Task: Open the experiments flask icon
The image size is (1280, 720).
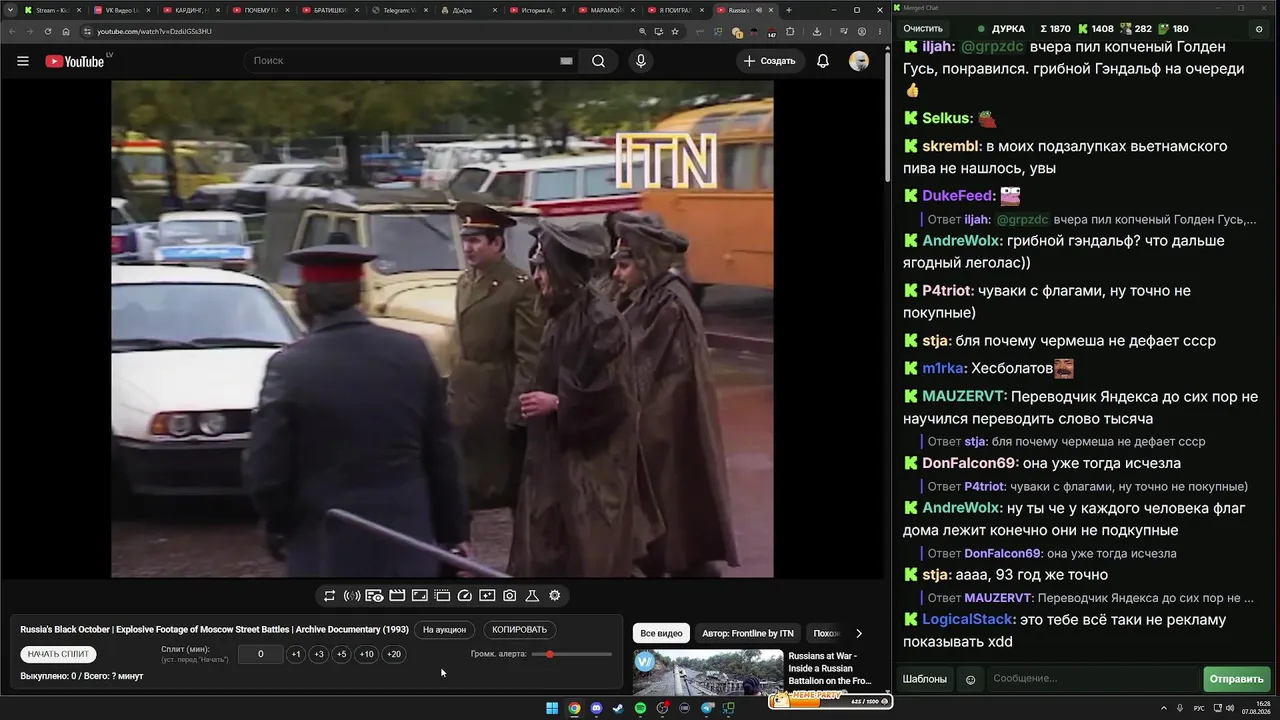Action: click(x=532, y=595)
